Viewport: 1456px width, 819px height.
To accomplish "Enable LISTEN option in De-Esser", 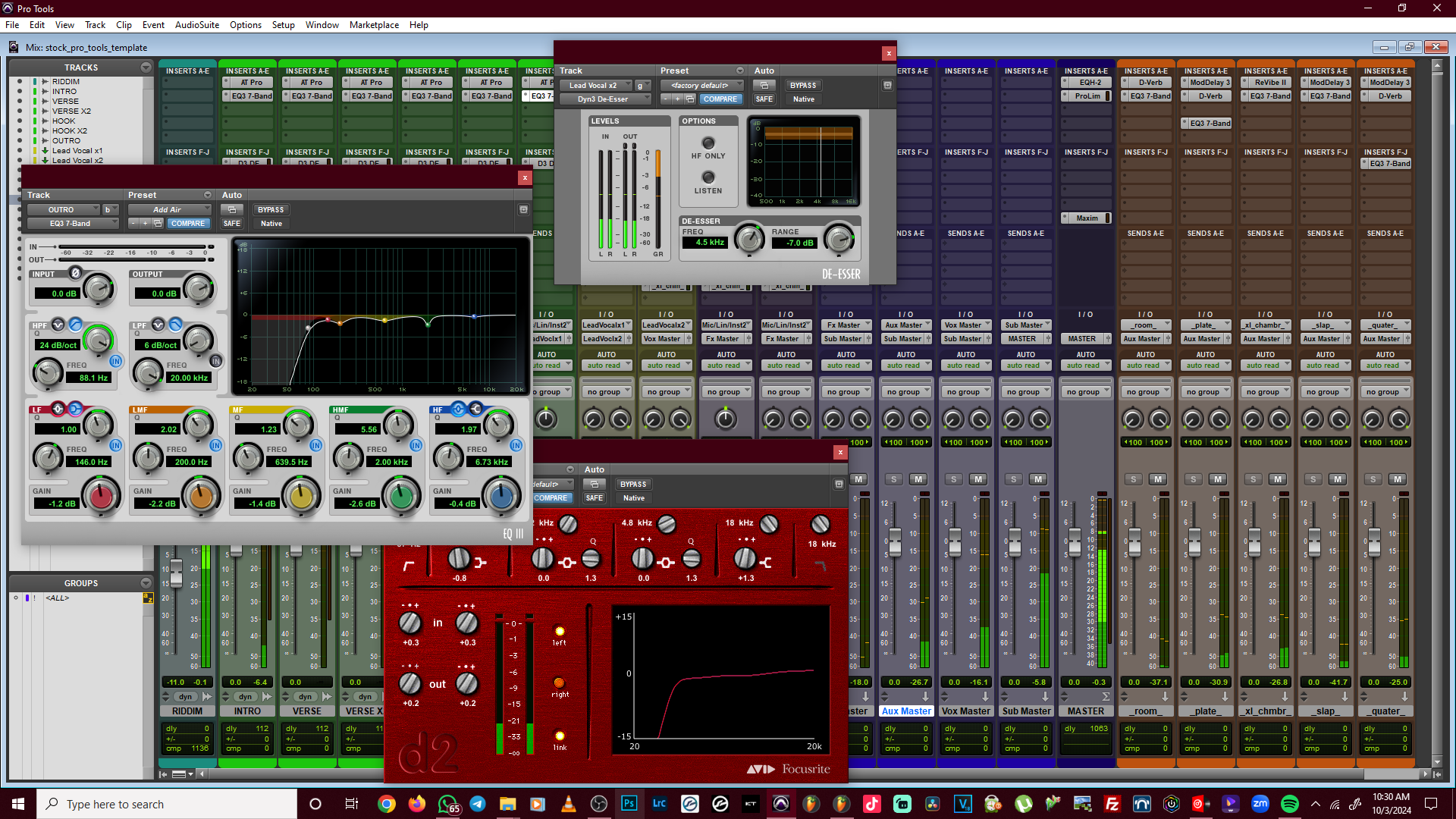I will [708, 177].
